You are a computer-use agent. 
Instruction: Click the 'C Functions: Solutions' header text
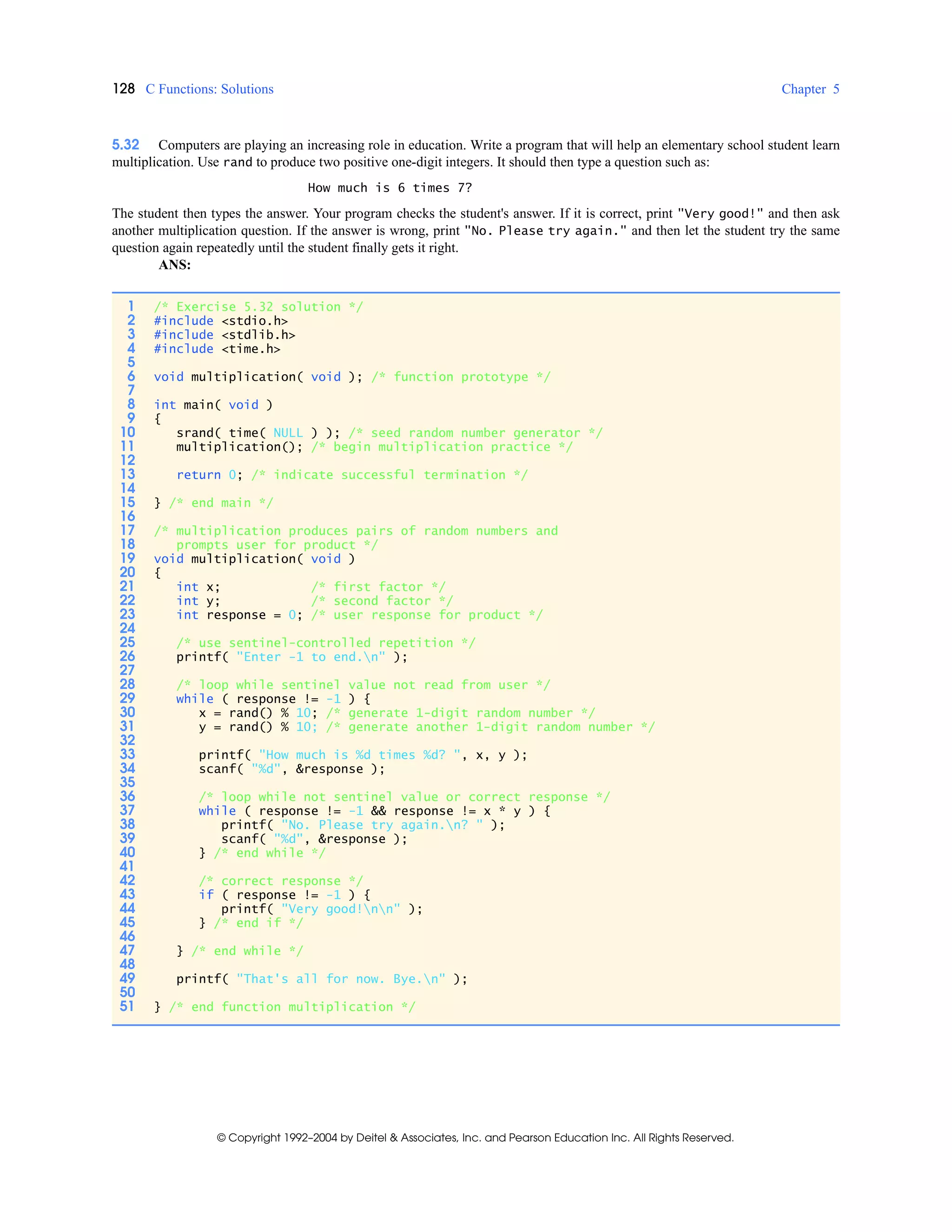pos(209,89)
